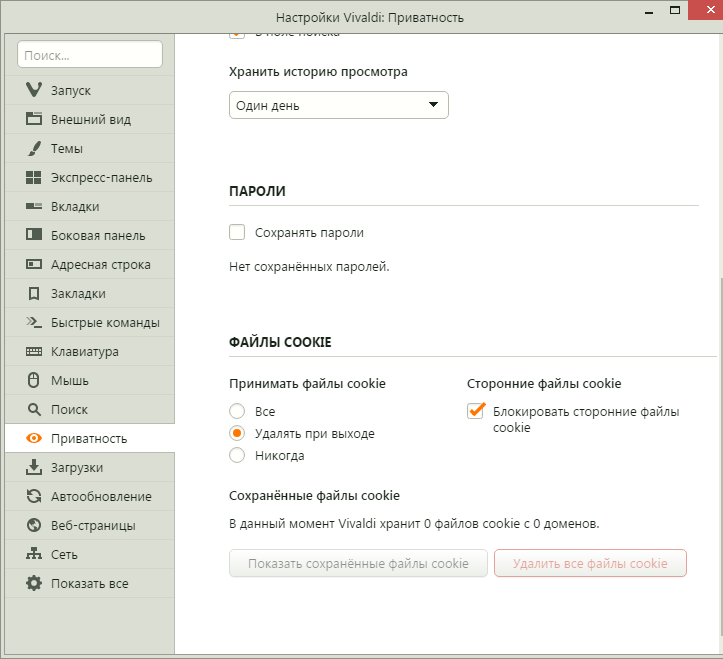723x659 pixels.
Task: Open the Темы brush icon
Action: coord(34,149)
